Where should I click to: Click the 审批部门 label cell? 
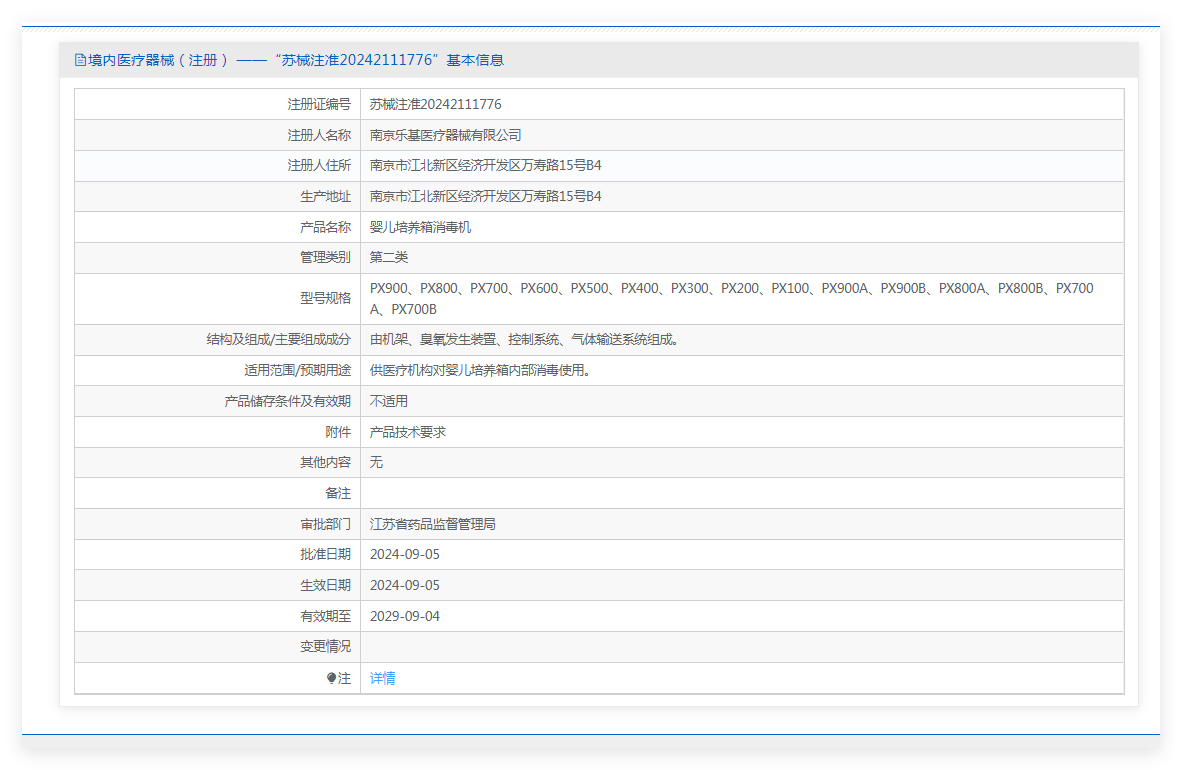(217, 524)
